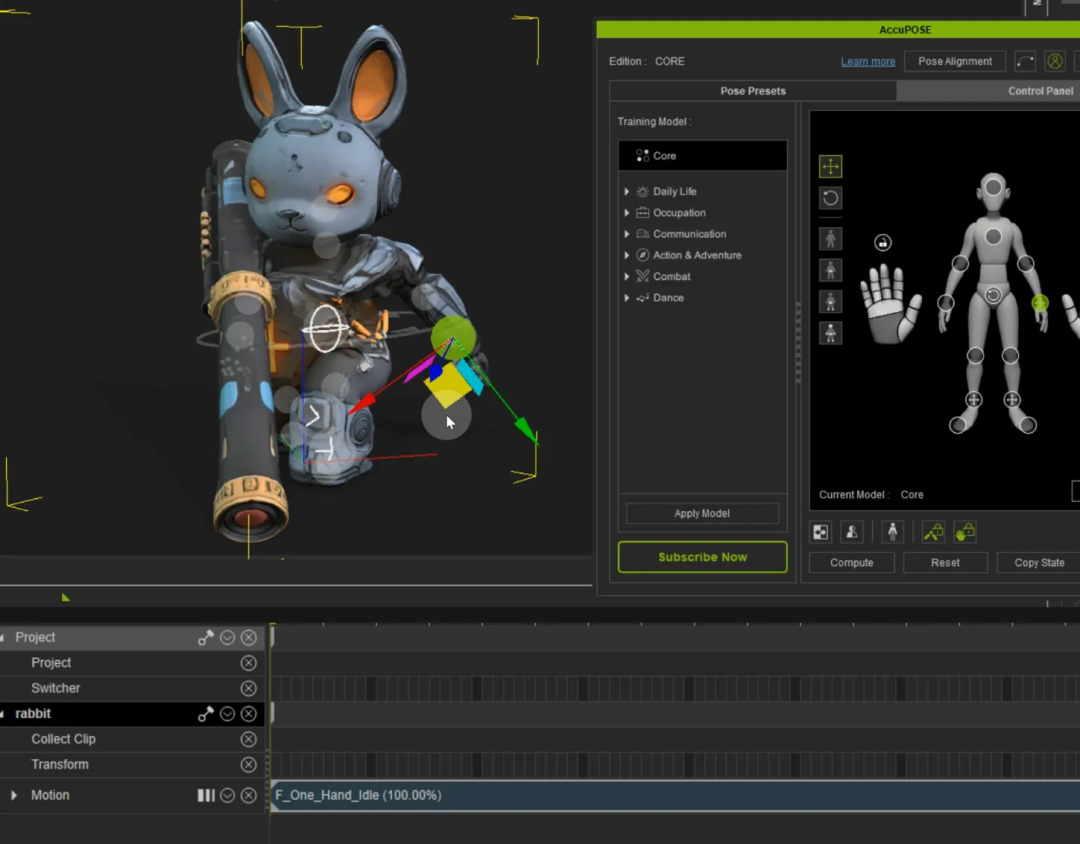Click the hand lock icon above left hand
Viewport: 1080px width, 844px height.
pos(882,243)
